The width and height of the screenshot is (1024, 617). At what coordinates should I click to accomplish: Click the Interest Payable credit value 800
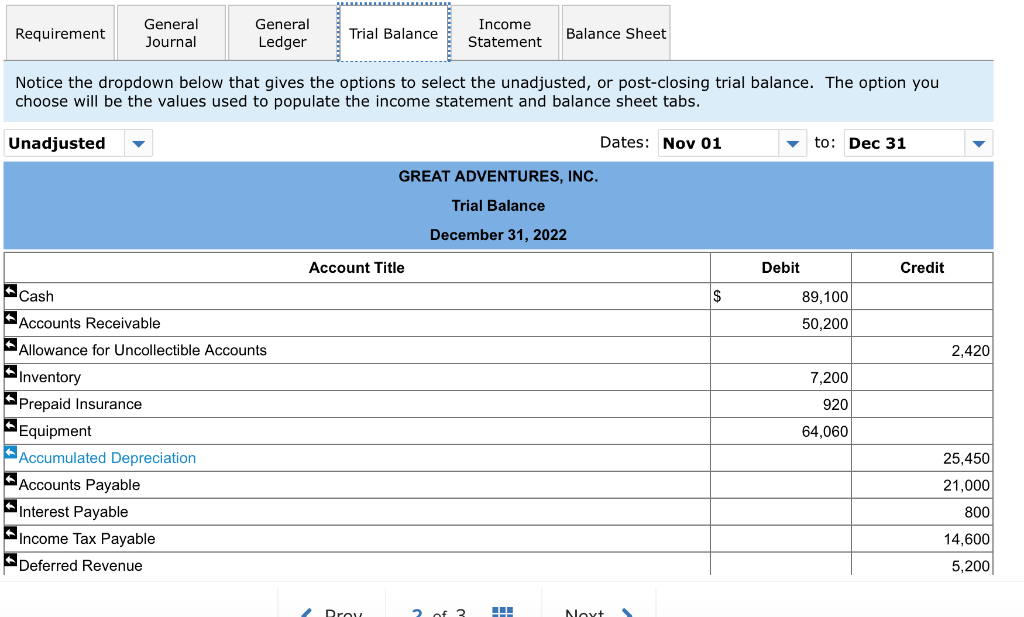tap(977, 513)
